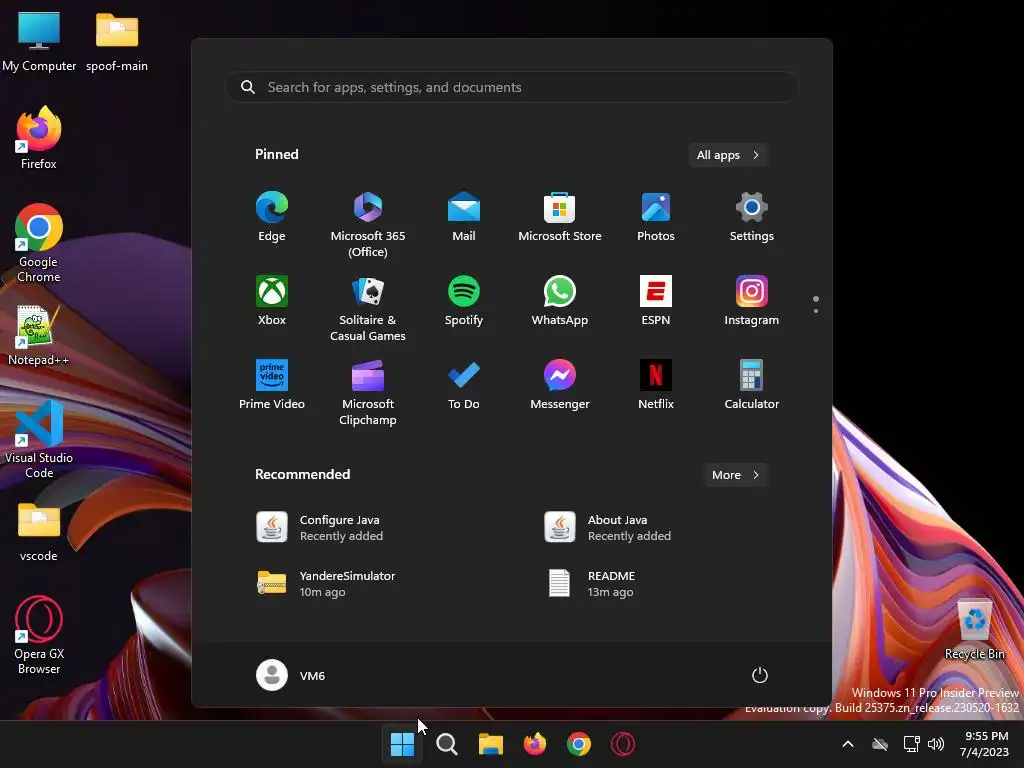1024x768 pixels.
Task: Open the volume speaker tray icon
Action: (936, 744)
